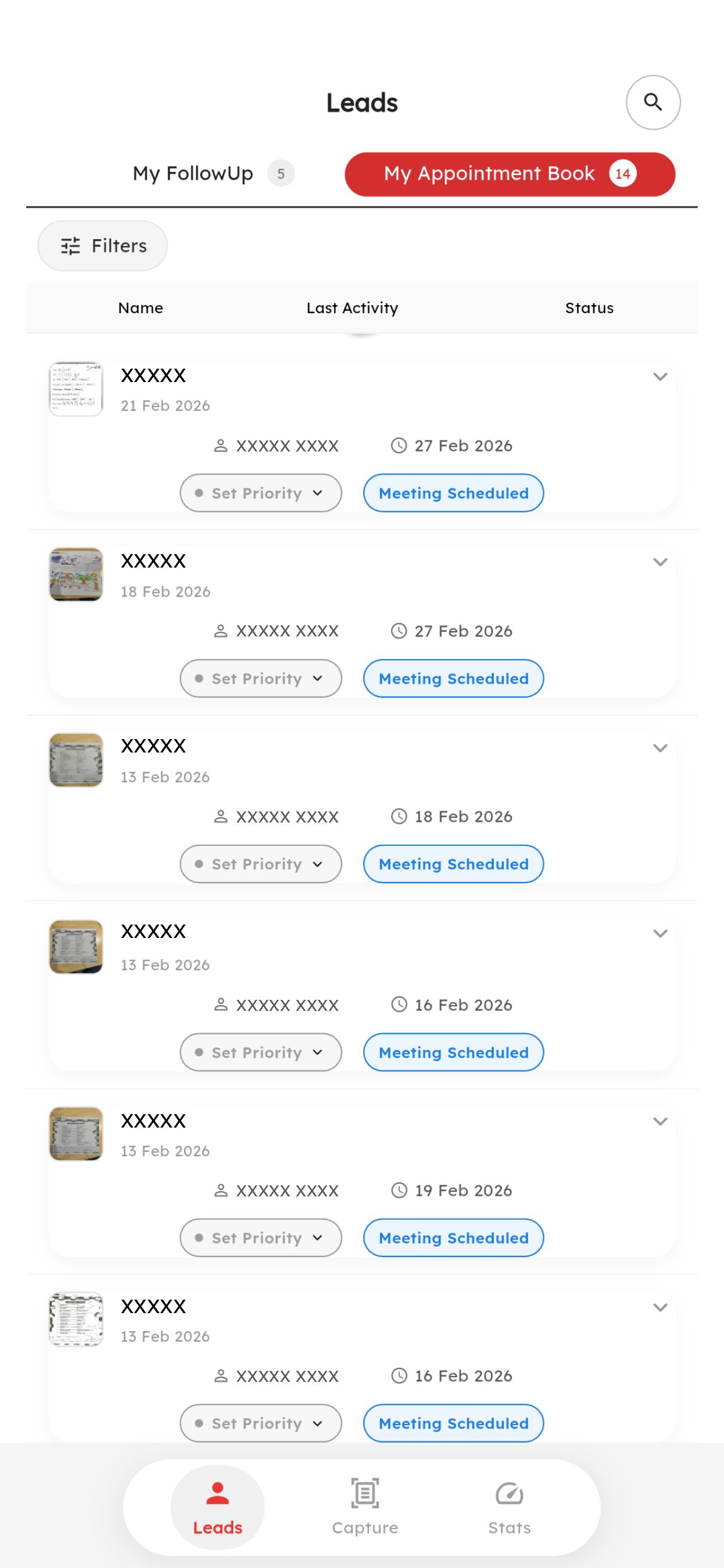The width and height of the screenshot is (724, 1568).
Task: Expand the lead dated 18 Feb 2026
Action: pos(660,562)
